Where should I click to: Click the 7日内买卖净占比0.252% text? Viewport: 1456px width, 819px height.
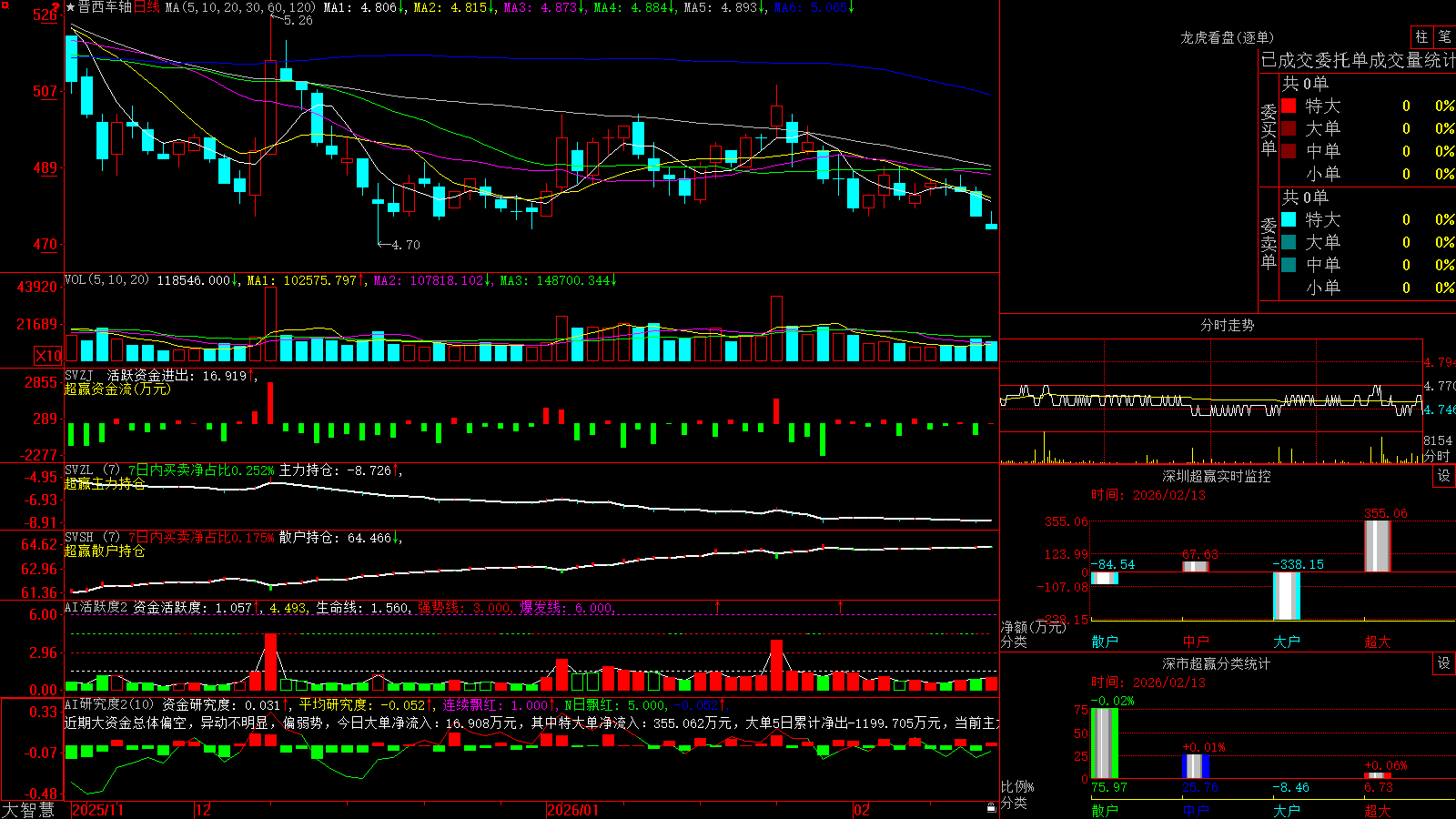point(200,470)
